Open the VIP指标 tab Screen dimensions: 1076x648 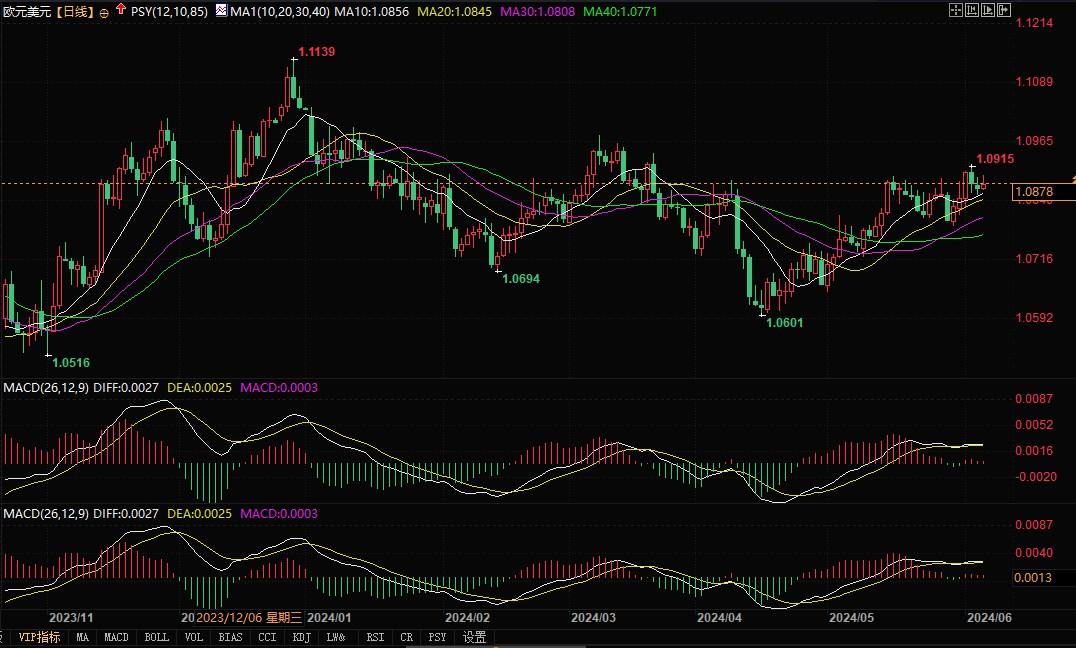(x=39, y=637)
